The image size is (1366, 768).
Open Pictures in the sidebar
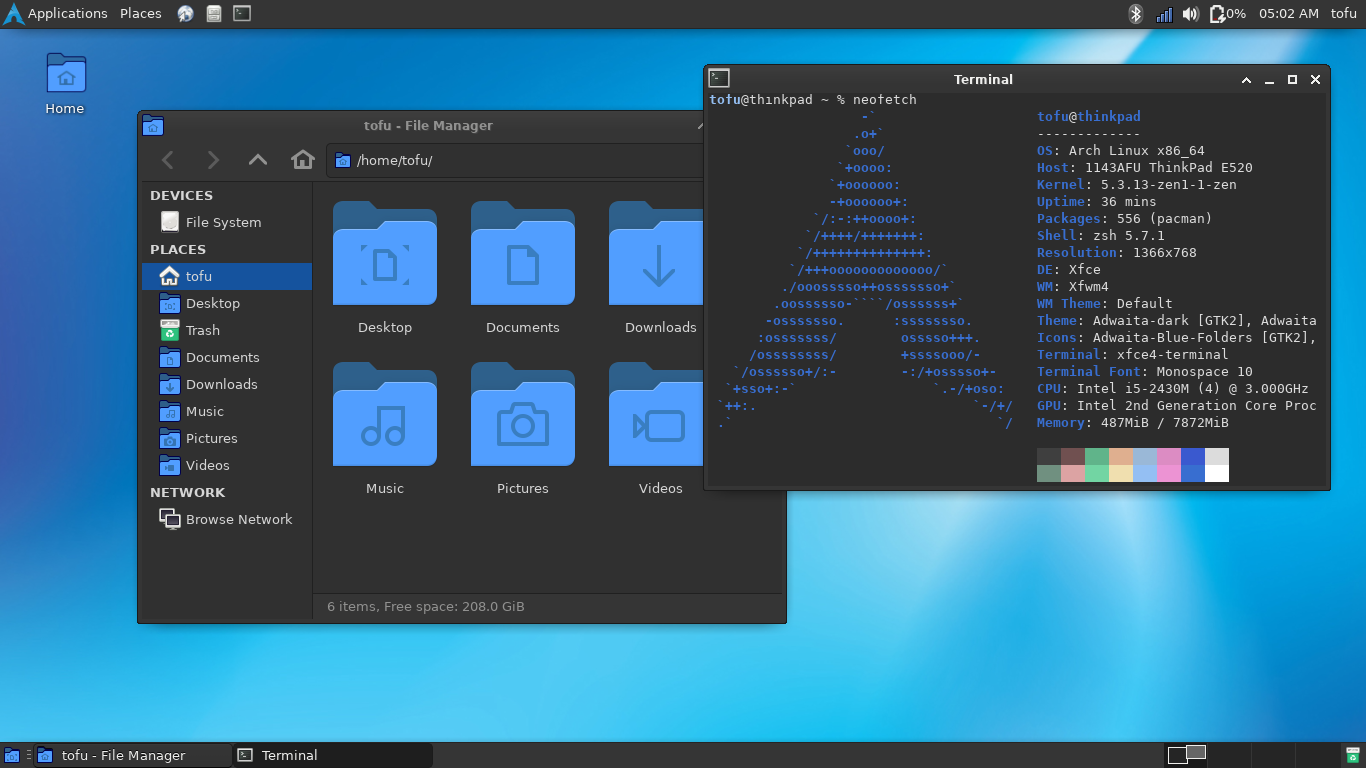point(226,438)
